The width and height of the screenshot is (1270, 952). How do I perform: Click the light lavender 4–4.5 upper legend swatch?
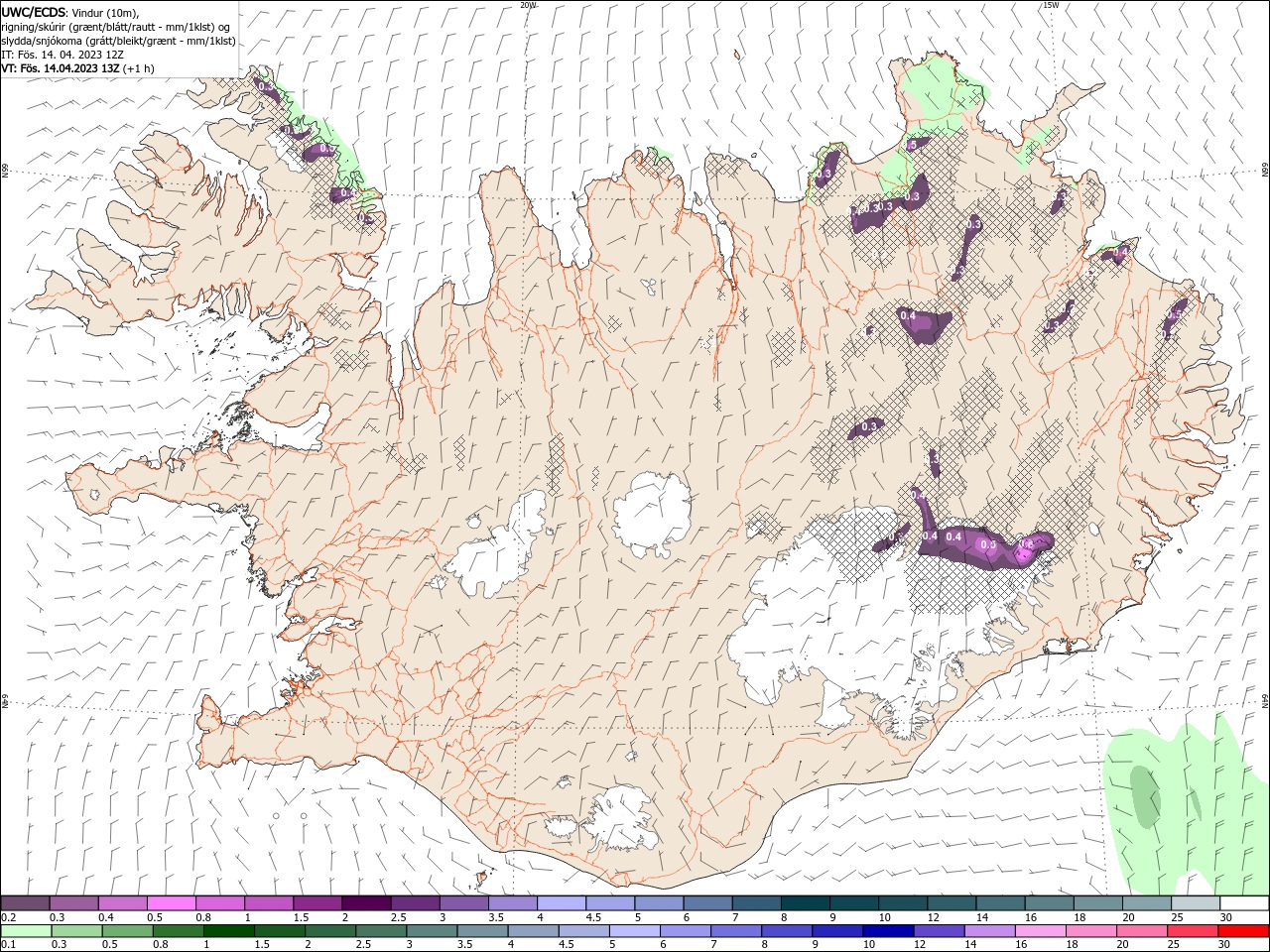(561, 903)
